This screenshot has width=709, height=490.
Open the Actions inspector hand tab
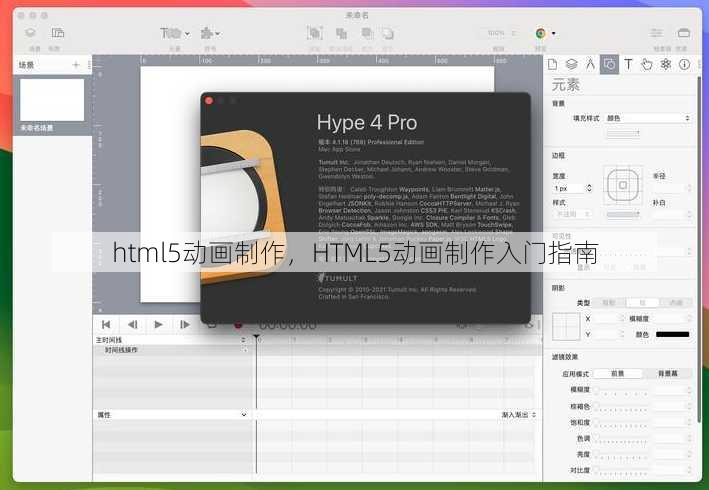point(647,64)
